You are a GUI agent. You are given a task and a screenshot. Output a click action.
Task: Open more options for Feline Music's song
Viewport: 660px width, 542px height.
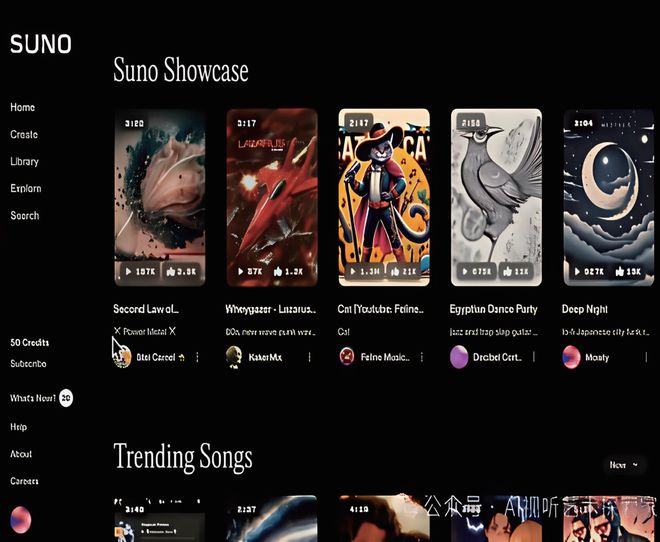click(422, 357)
